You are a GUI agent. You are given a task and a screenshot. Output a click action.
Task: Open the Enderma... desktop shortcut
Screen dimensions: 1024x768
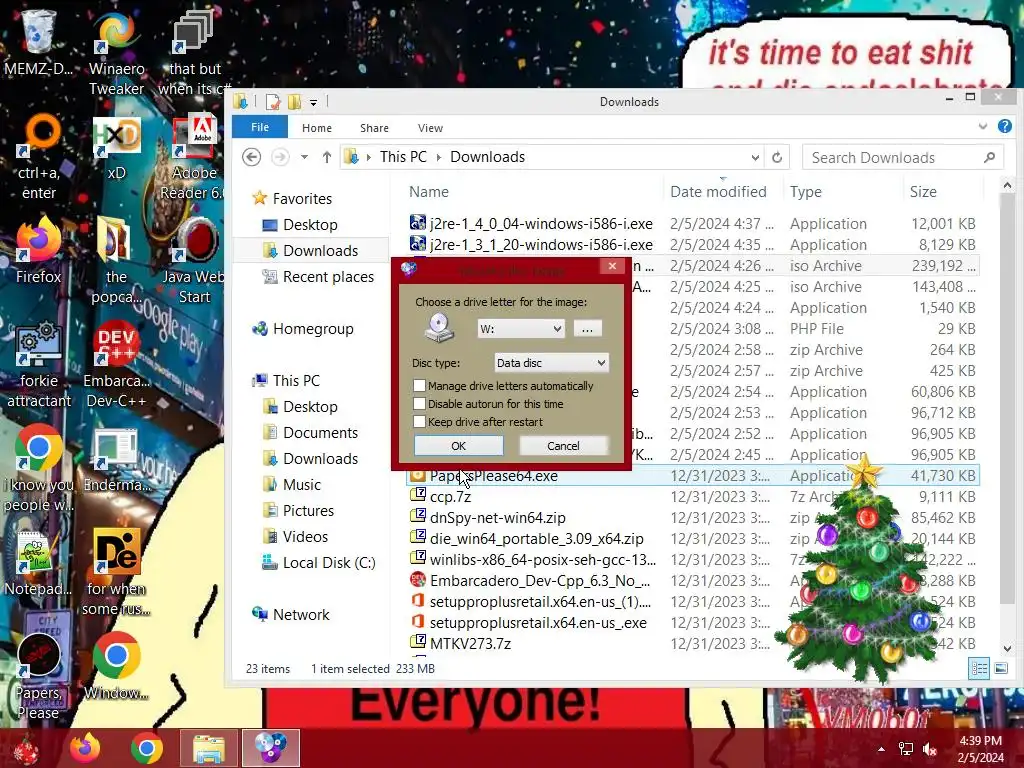click(116, 460)
